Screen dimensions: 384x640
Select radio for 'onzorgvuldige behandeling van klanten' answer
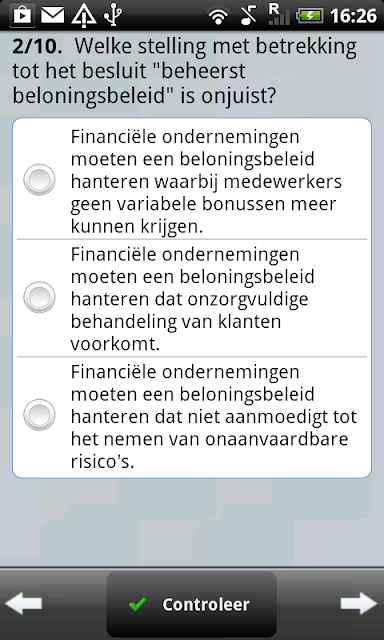(x=39, y=297)
